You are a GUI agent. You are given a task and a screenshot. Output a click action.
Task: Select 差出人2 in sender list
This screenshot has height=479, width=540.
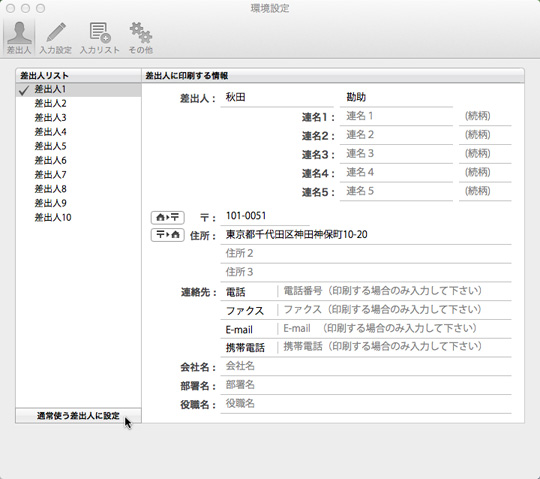coord(79,103)
